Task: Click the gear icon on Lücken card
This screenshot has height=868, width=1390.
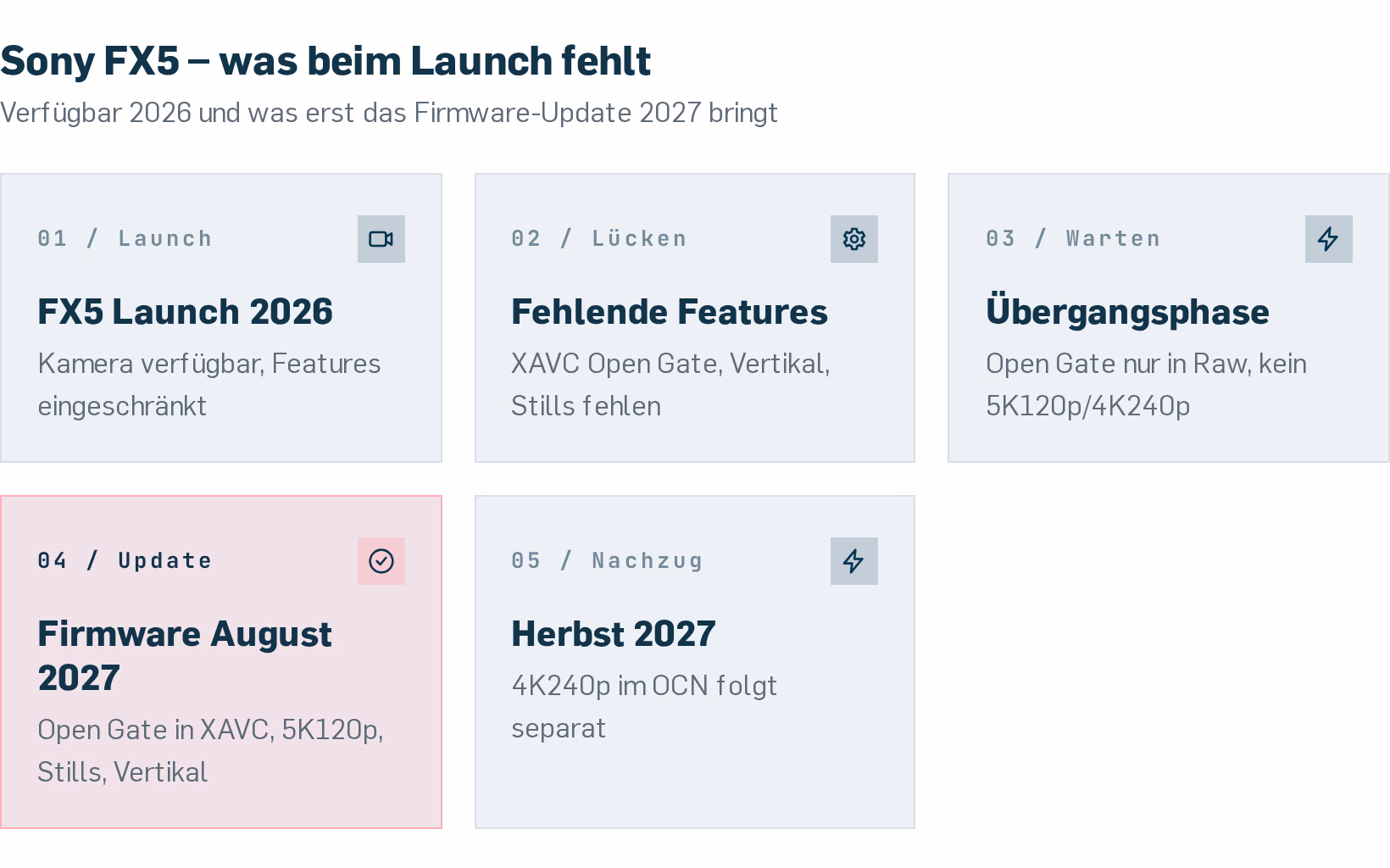Action: (854, 239)
